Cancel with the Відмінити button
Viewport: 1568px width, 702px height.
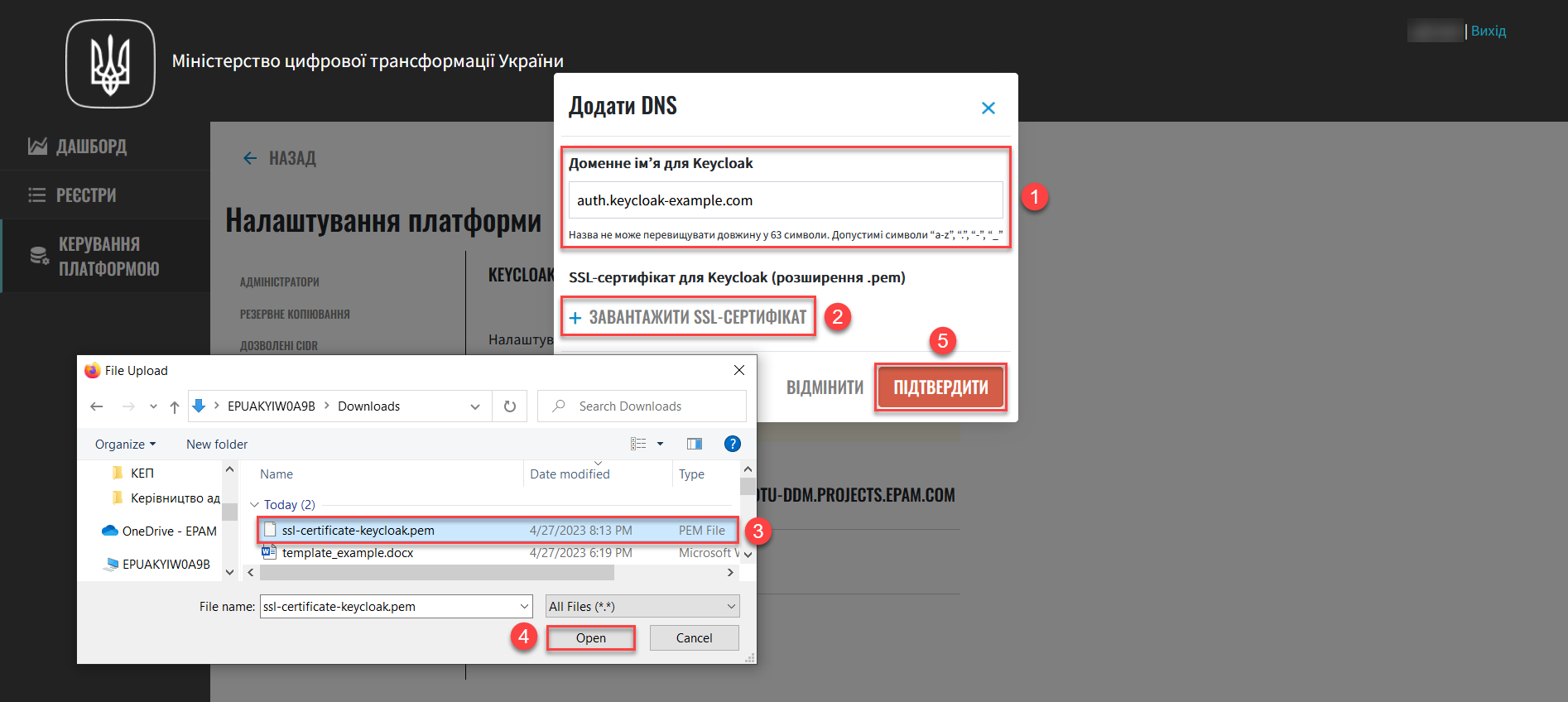coord(825,387)
